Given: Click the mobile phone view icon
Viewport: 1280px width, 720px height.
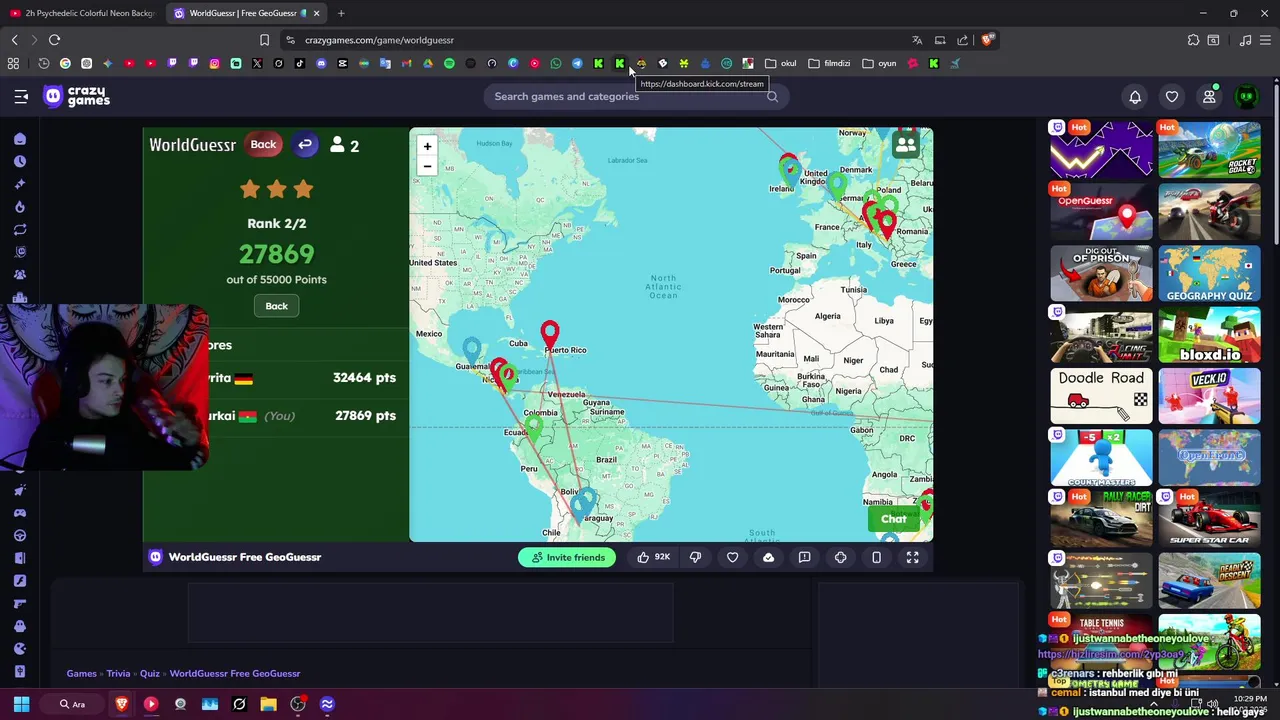Looking at the screenshot, I should [876, 557].
